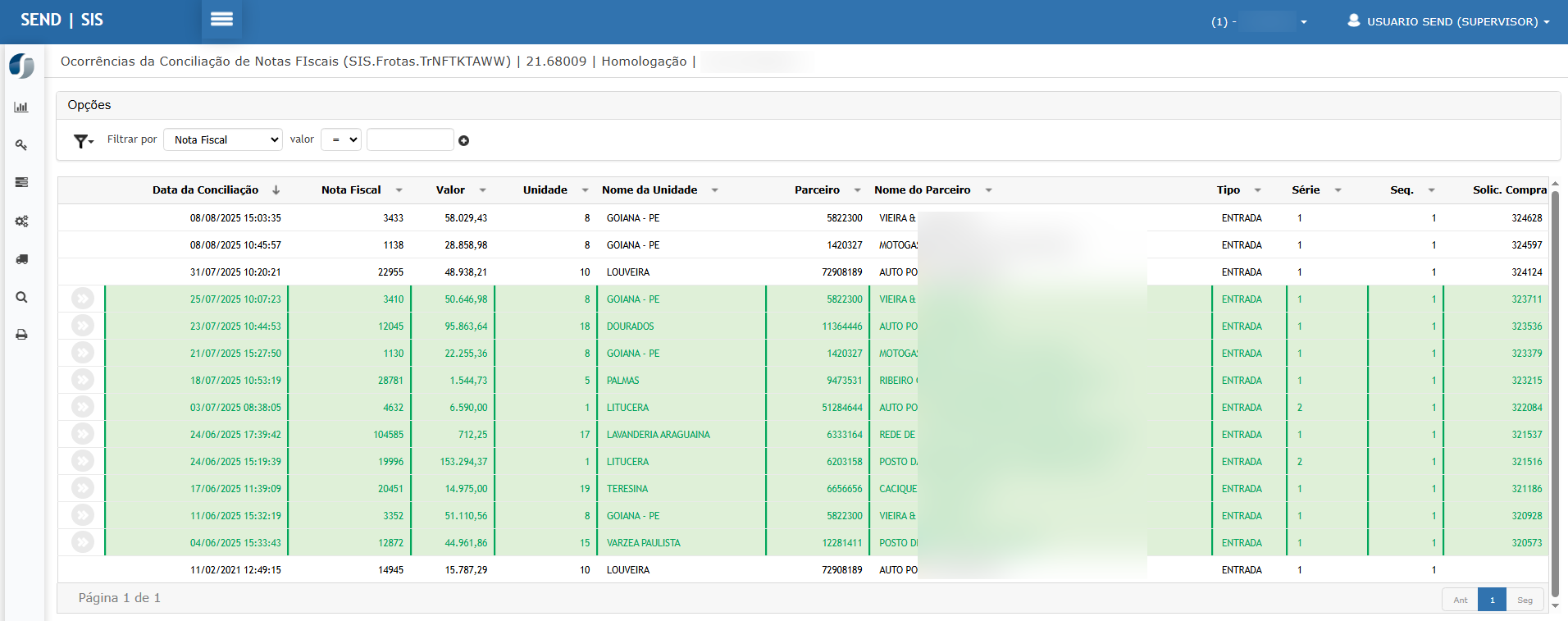
Task: Add filter with the plus circle icon
Action: (x=463, y=141)
